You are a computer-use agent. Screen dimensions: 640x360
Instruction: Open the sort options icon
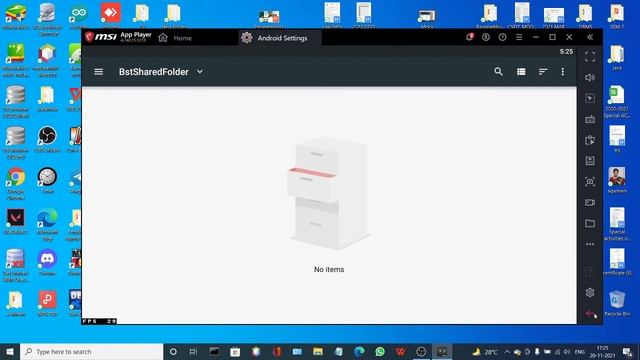pyautogui.click(x=542, y=72)
